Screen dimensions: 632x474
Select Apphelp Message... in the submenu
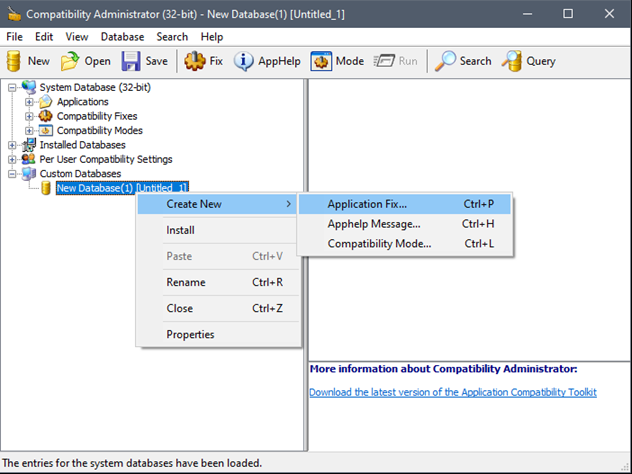pos(374,224)
